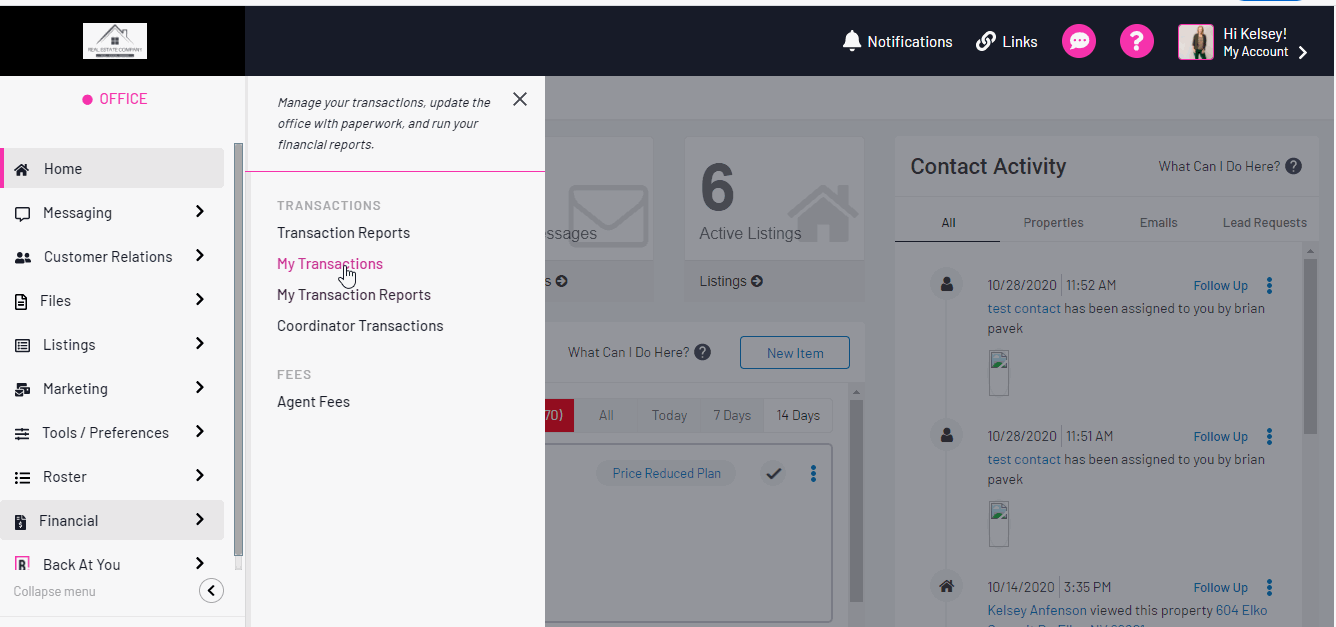Click the Back At You logo icon
Image resolution: width=1336 pixels, height=627 pixels.
click(22, 565)
